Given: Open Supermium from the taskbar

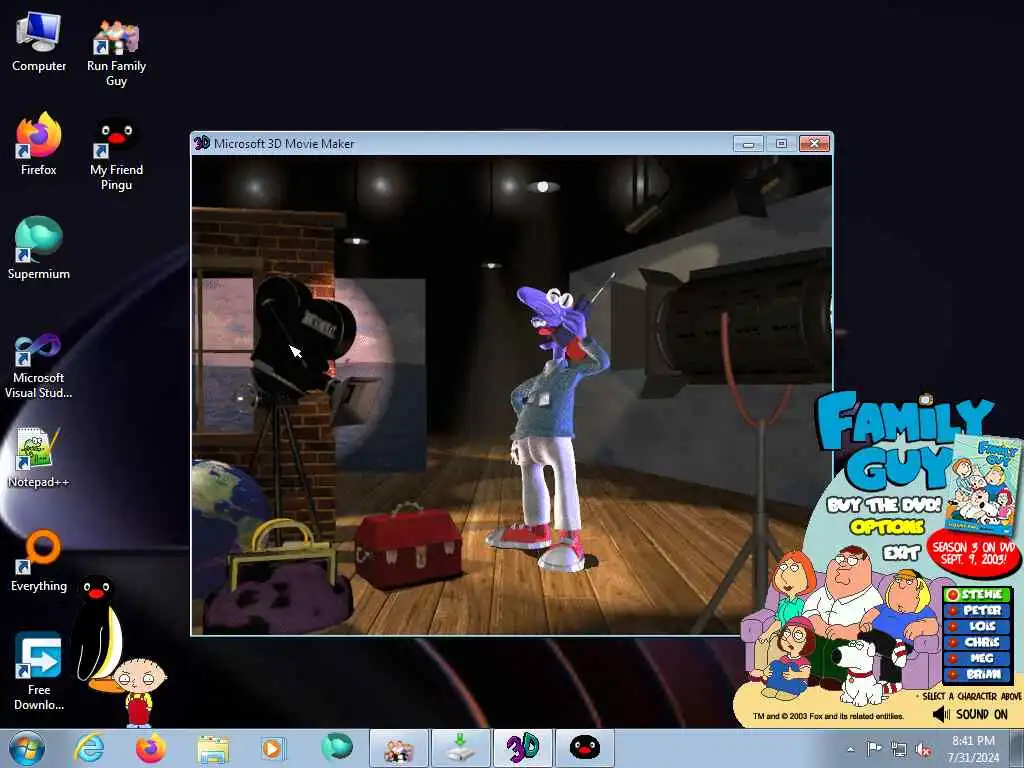Looking at the screenshot, I should [336, 747].
